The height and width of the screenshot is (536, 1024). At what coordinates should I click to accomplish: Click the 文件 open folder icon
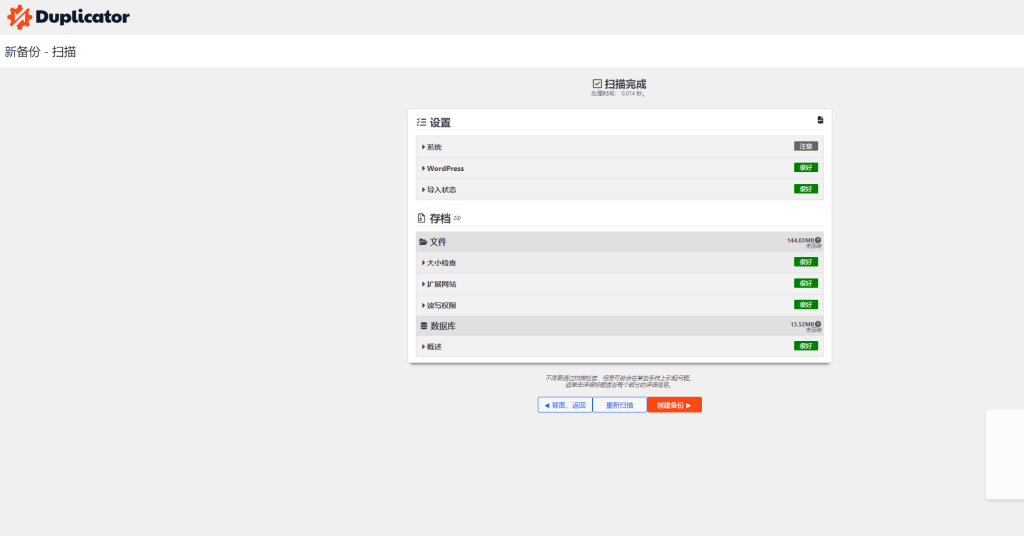point(423,242)
